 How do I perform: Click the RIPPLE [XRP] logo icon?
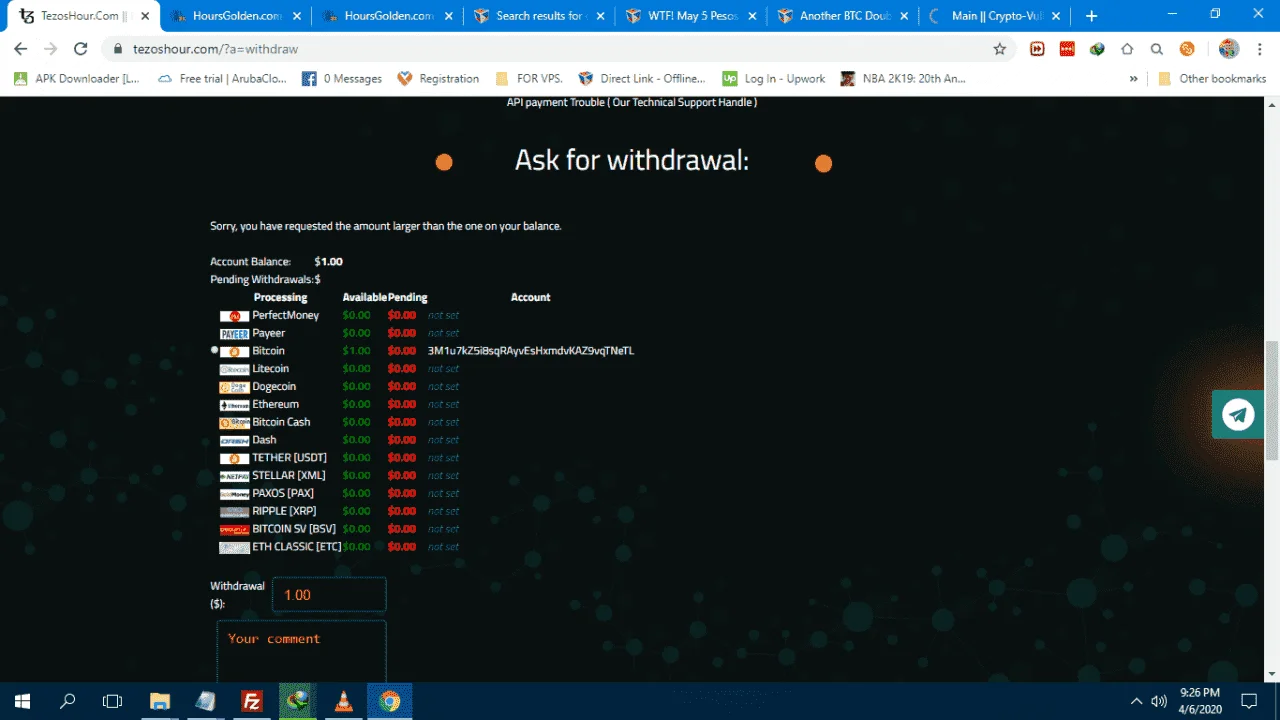[234, 512]
